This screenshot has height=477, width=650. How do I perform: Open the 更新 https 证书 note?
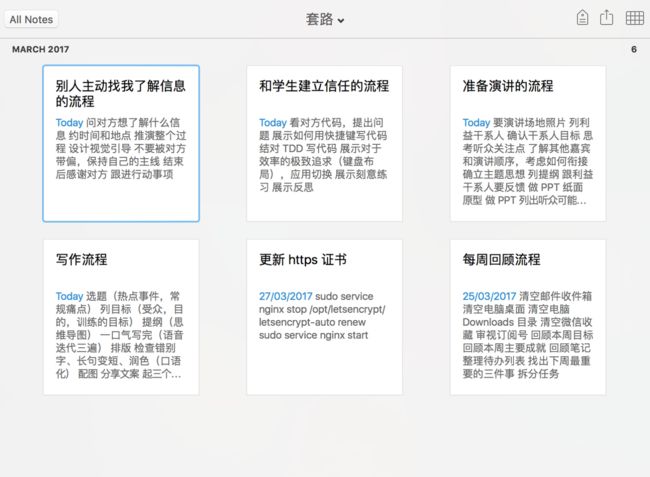tap(325, 317)
